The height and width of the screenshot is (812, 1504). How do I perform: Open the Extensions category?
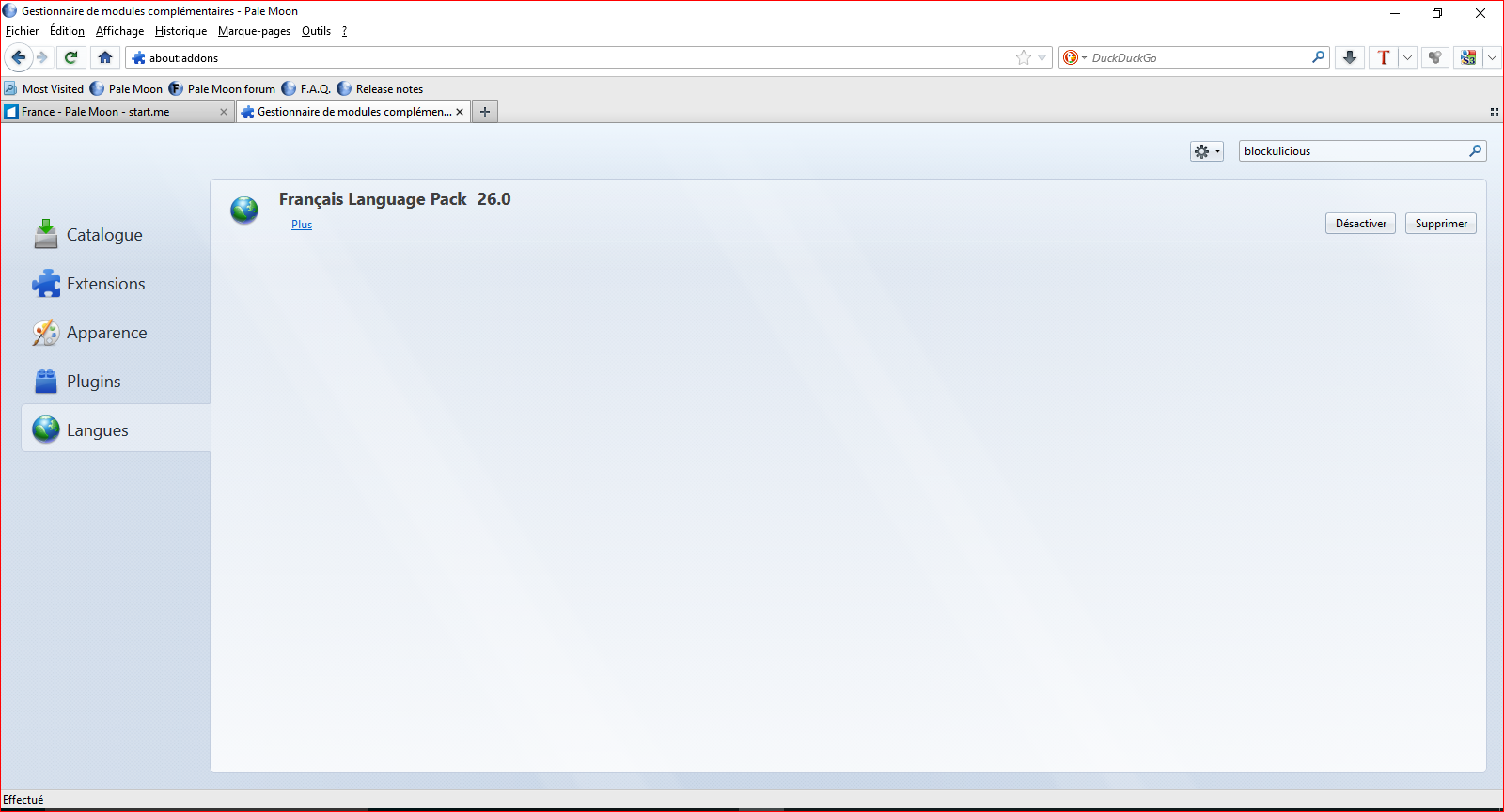(x=116, y=284)
